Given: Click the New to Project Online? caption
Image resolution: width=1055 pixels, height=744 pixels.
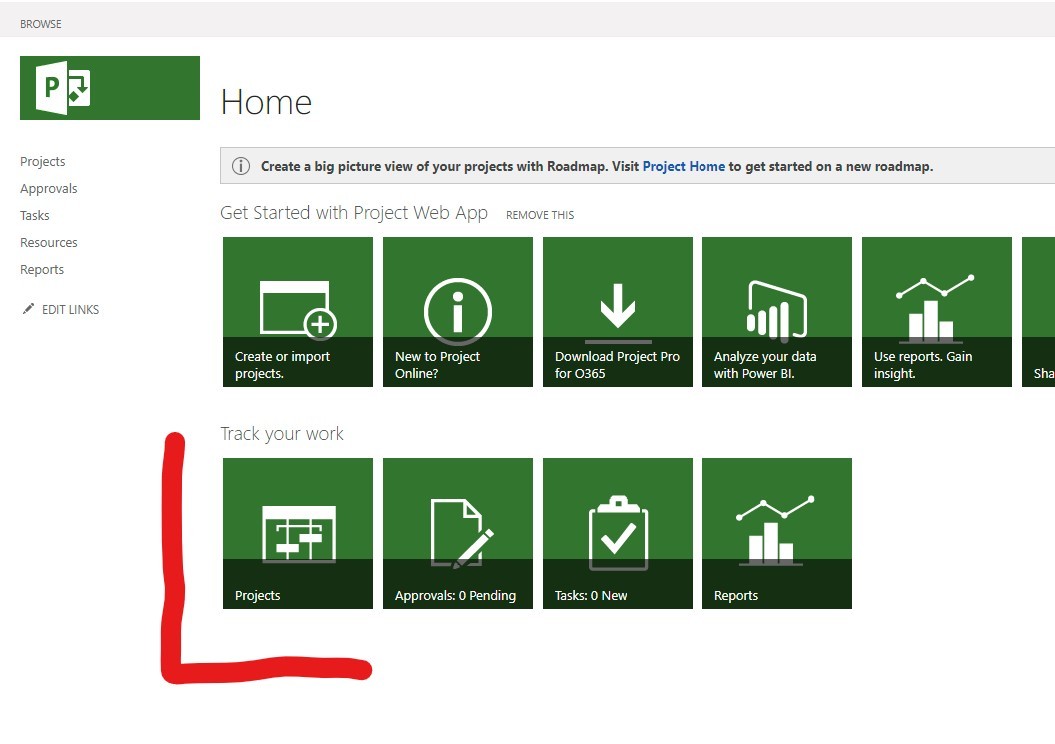Looking at the screenshot, I should point(437,365).
